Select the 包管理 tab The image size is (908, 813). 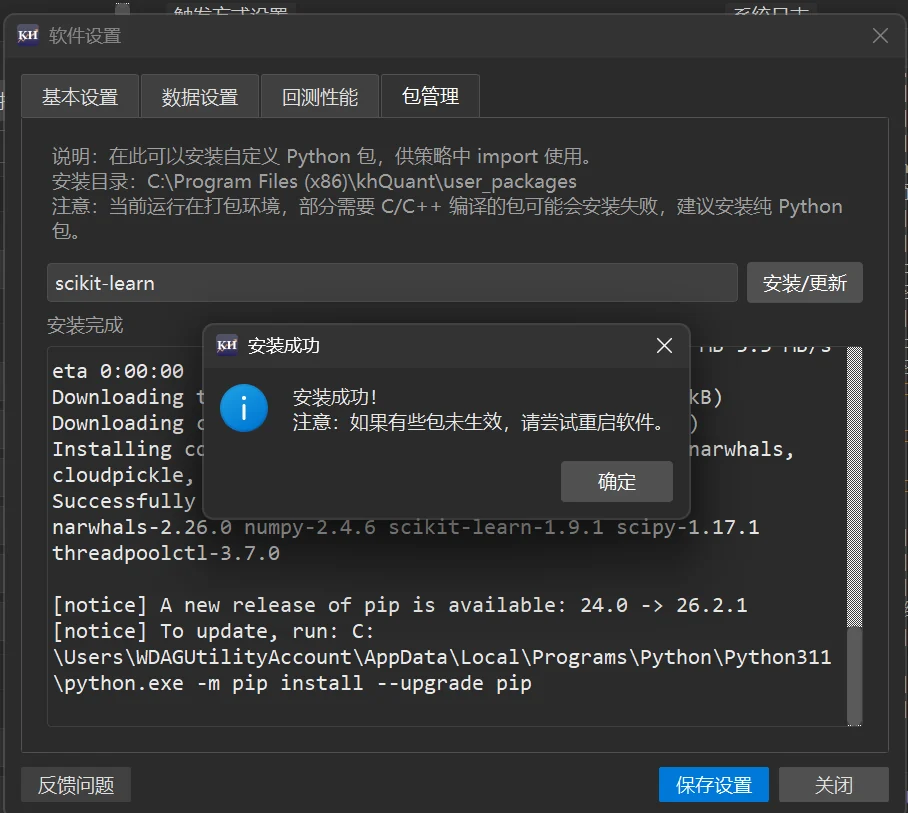(x=430, y=96)
